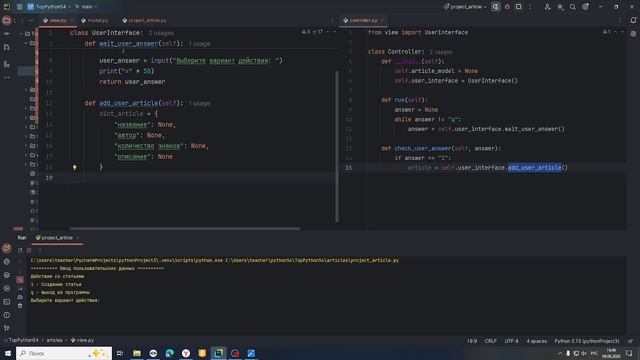
Task: Open Windows Start menu
Action: tap(8, 353)
